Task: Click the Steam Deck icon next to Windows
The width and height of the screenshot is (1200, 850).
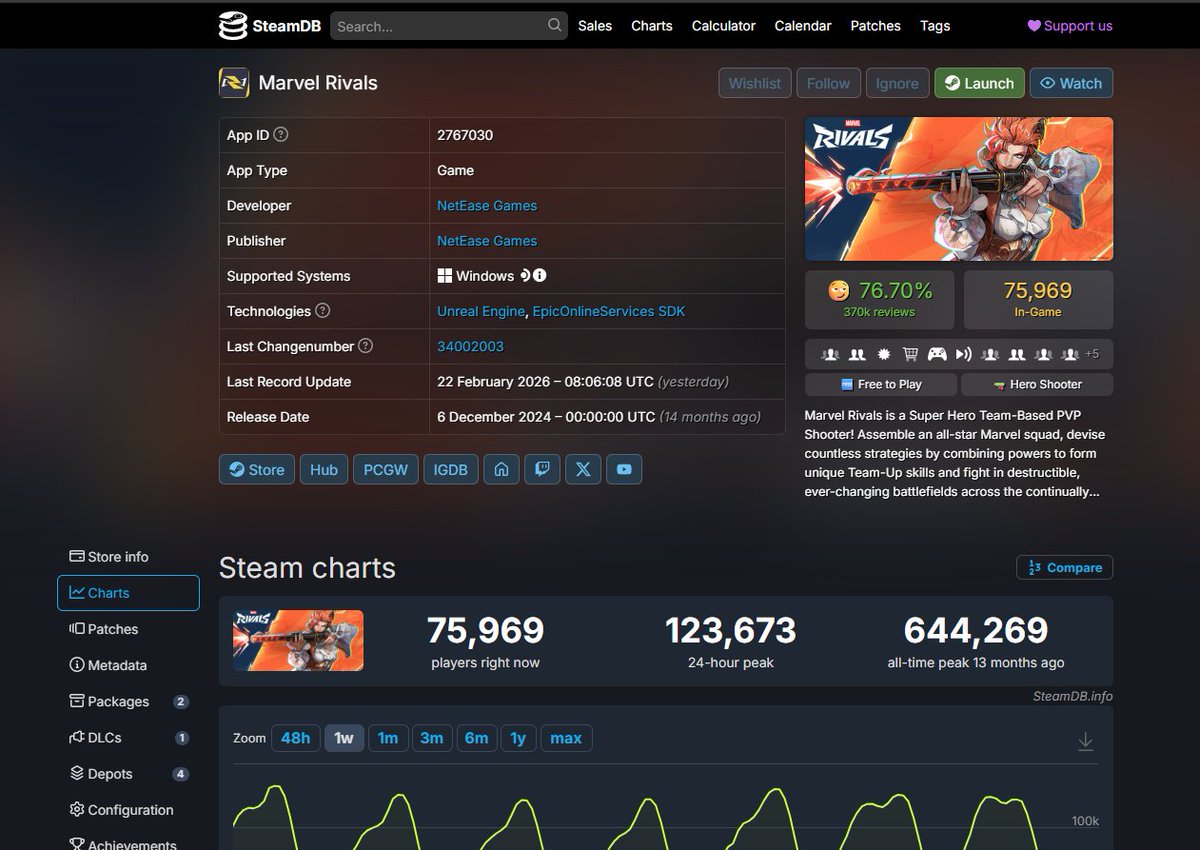Action: (524, 275)
